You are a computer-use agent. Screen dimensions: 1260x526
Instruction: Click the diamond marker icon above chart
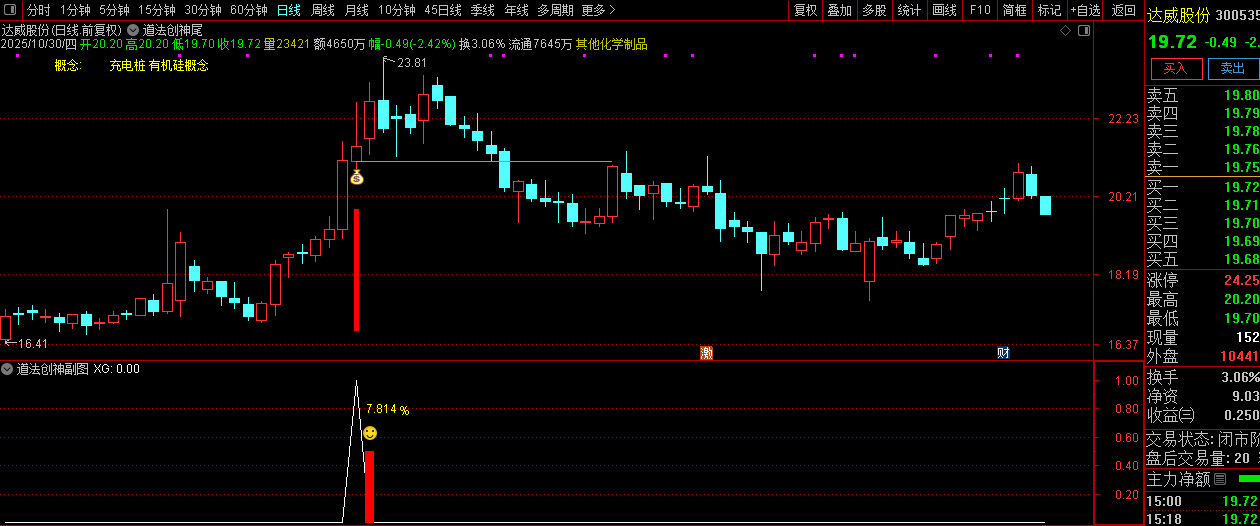1065,31
